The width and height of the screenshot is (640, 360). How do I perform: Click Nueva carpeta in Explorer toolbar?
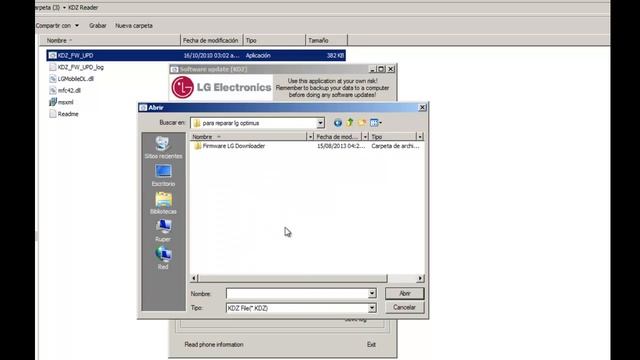pos(134,26)
